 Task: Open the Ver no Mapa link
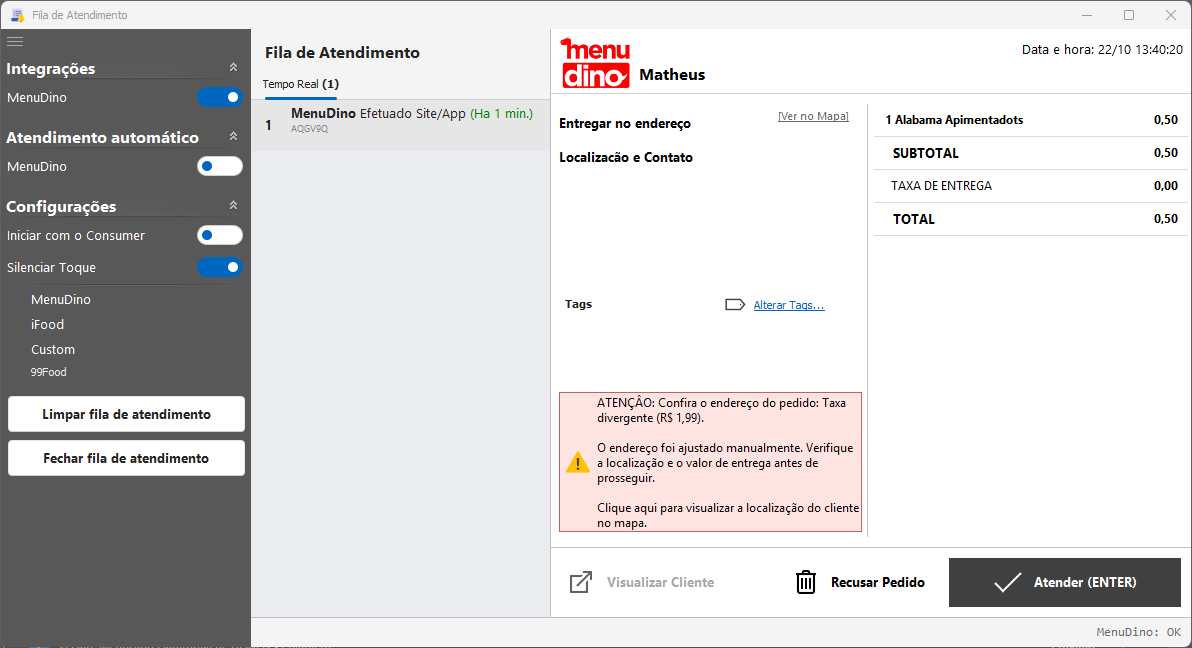[x=812, y=117]
